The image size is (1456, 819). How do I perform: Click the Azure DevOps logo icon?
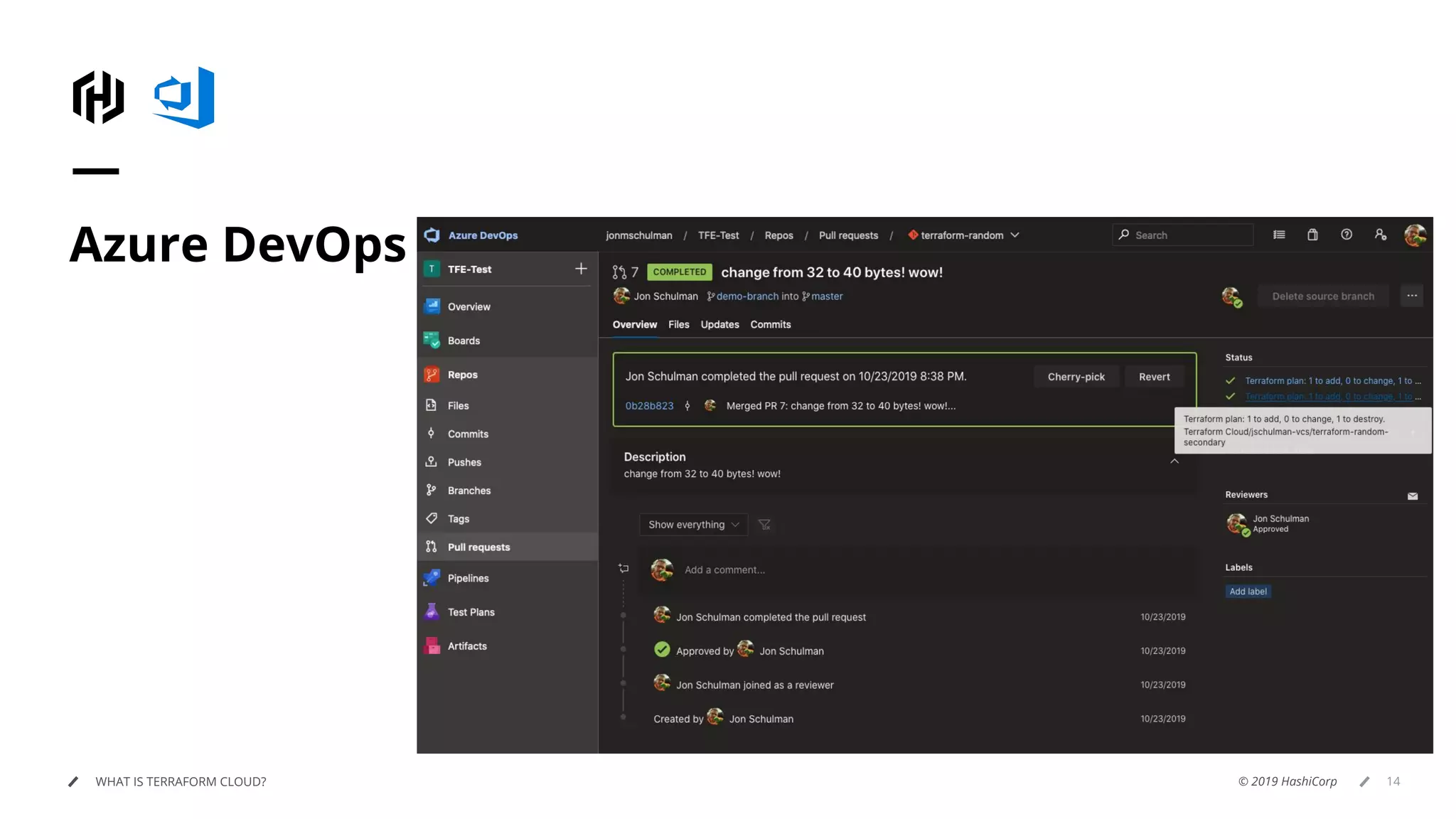(x=432, y=235)
